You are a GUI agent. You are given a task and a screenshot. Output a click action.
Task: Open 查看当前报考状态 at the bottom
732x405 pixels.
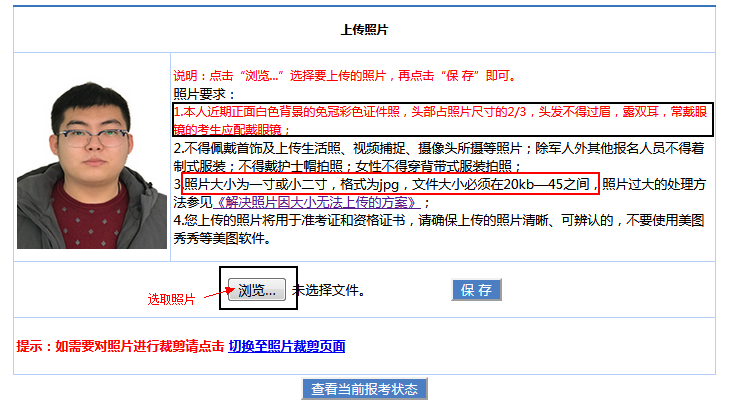coord(363,389)
